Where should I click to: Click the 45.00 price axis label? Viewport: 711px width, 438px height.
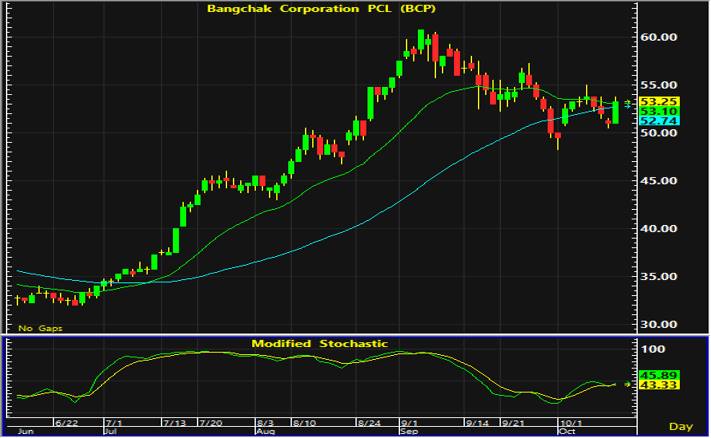click(x=658, y=181)
